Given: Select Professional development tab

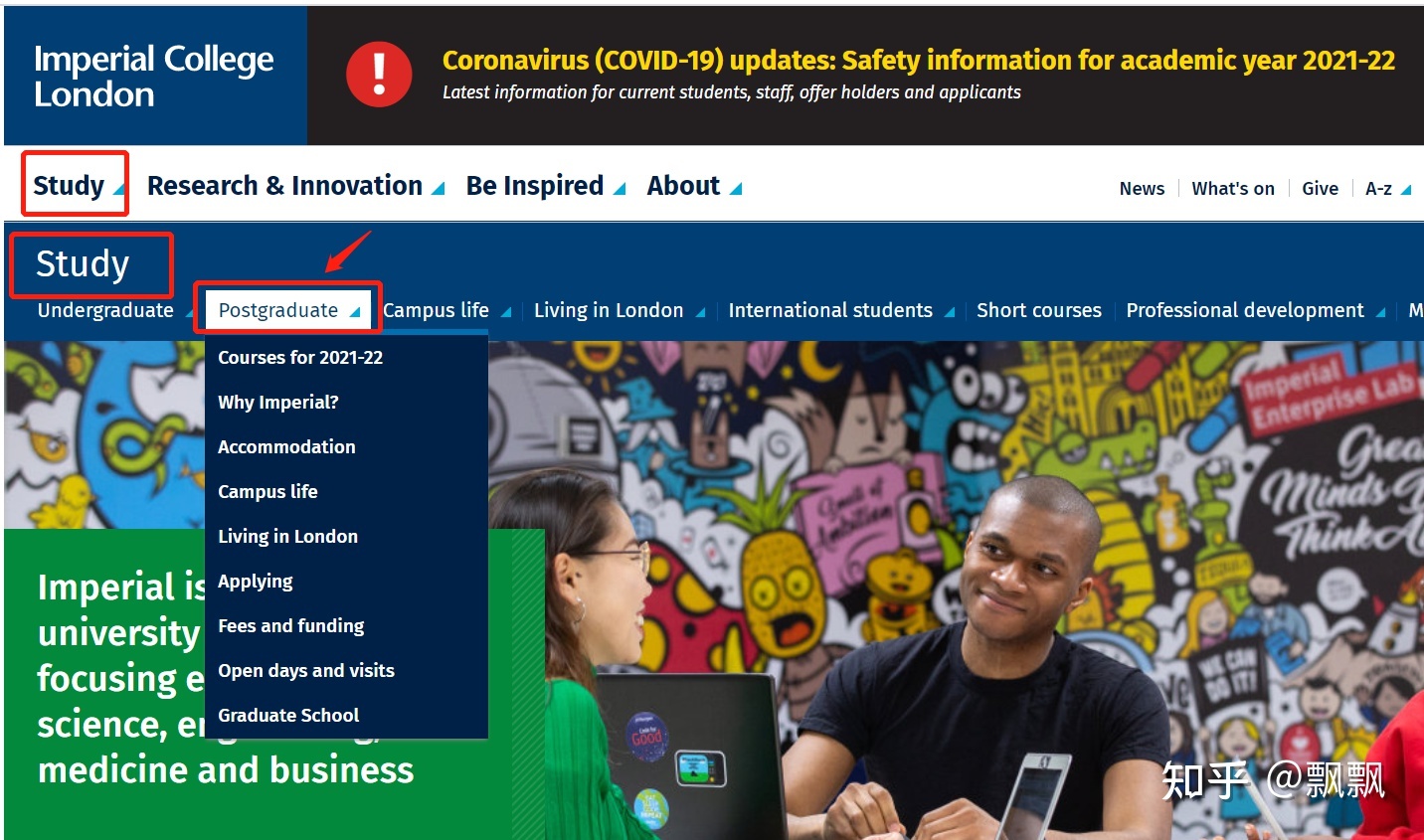Looking at the screenshot, I should click(x=1245, y=310).
